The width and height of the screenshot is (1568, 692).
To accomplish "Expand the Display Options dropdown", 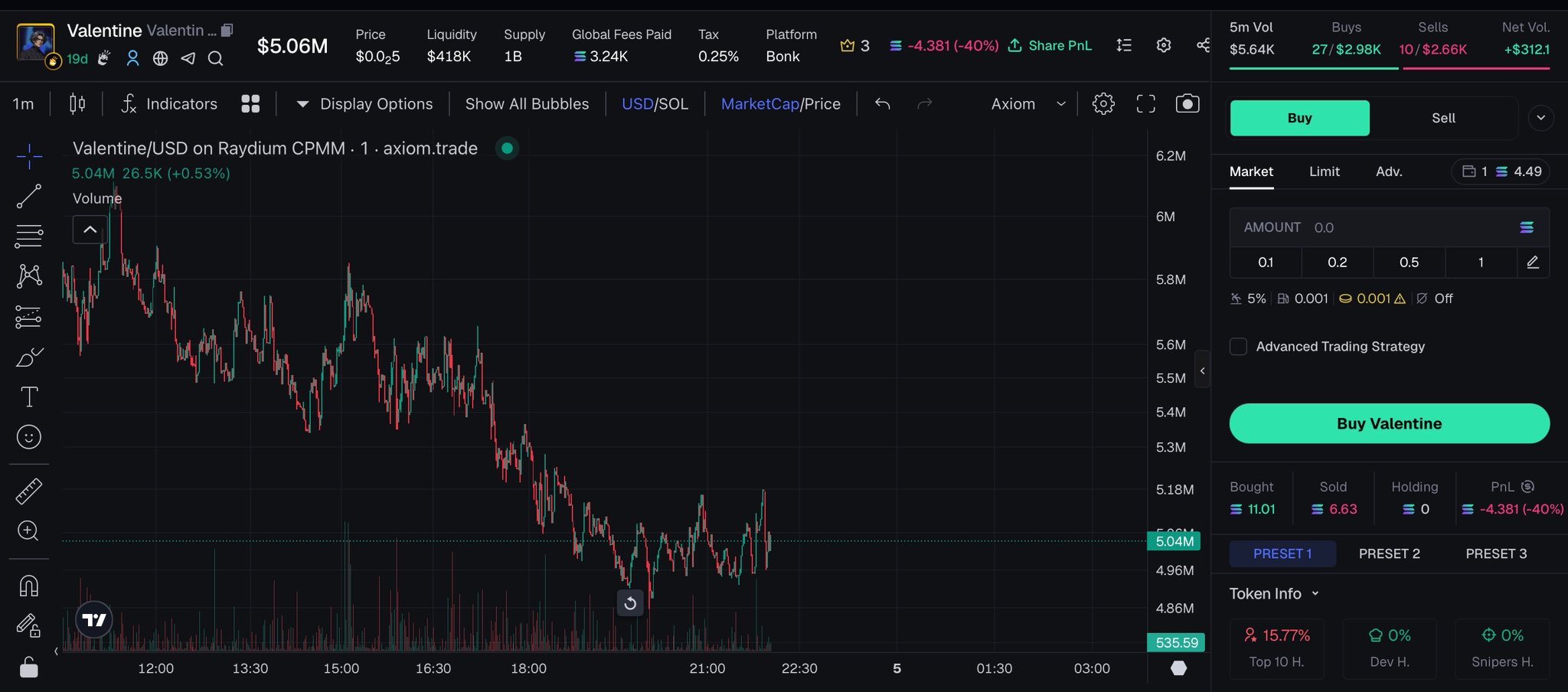I will 364,104.
